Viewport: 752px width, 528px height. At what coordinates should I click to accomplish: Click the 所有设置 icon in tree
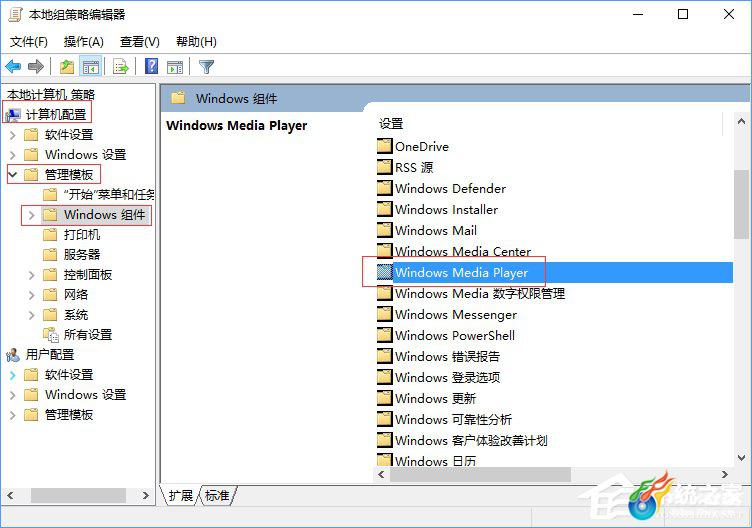coord(50,335)
